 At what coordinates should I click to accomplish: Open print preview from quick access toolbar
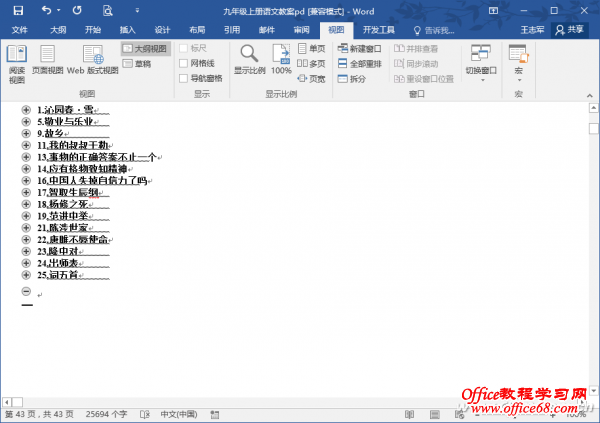(x=108, y=11)
